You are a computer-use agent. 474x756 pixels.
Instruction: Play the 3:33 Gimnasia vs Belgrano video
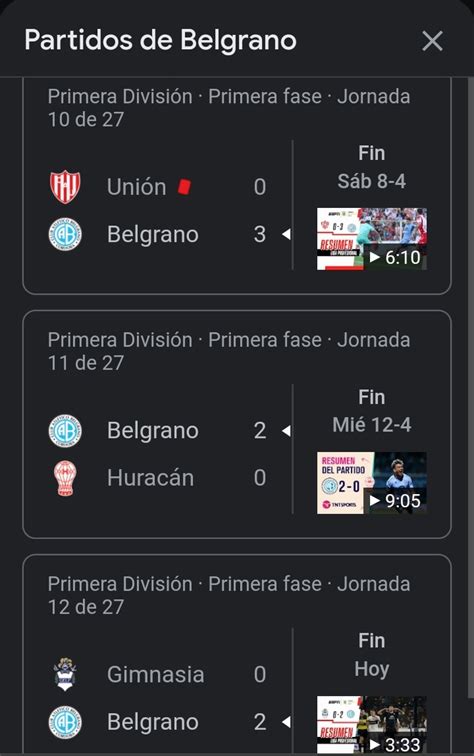click(371, 725)
